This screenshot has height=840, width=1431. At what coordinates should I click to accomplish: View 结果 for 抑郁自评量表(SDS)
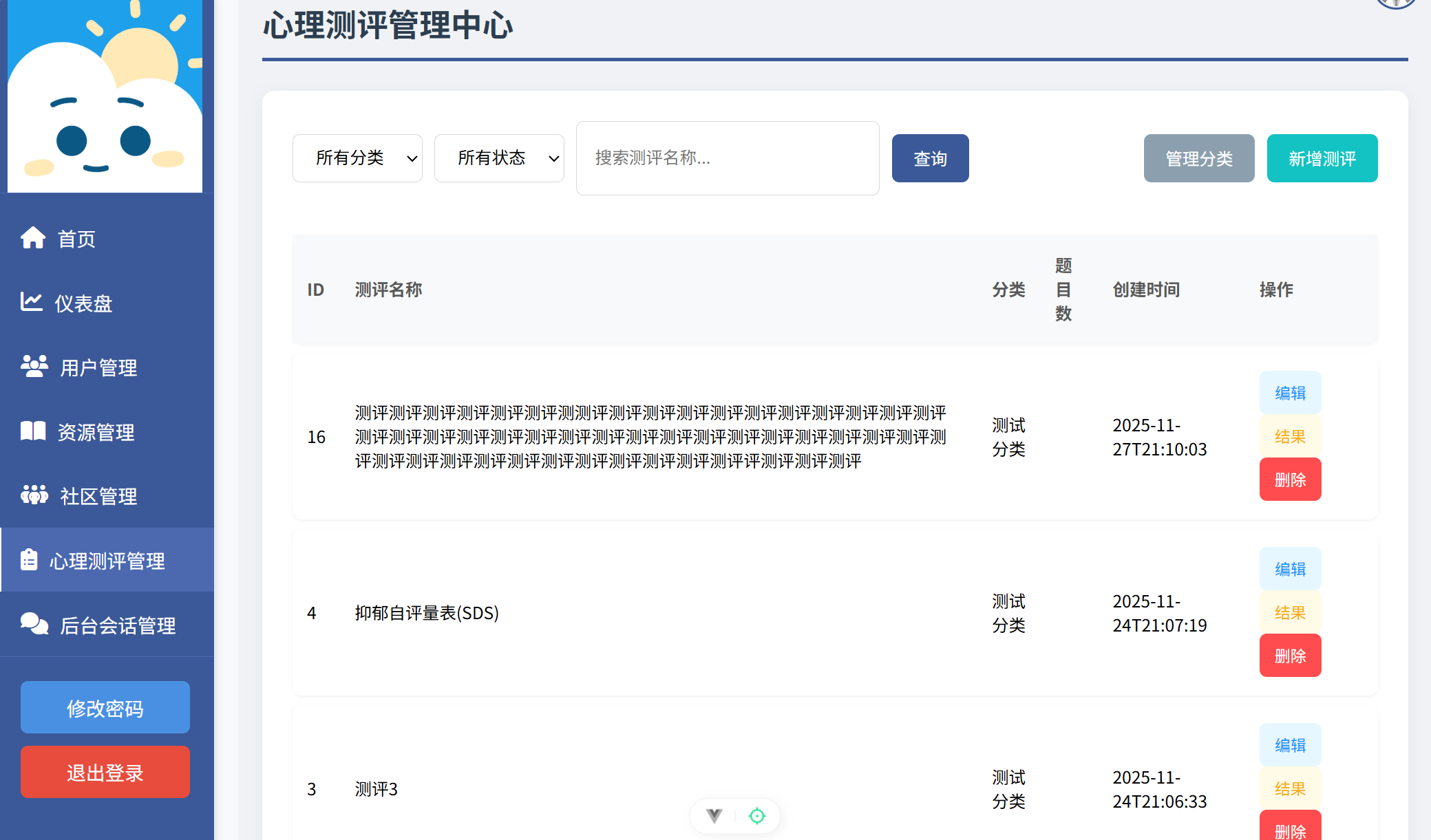(1290, 612)
